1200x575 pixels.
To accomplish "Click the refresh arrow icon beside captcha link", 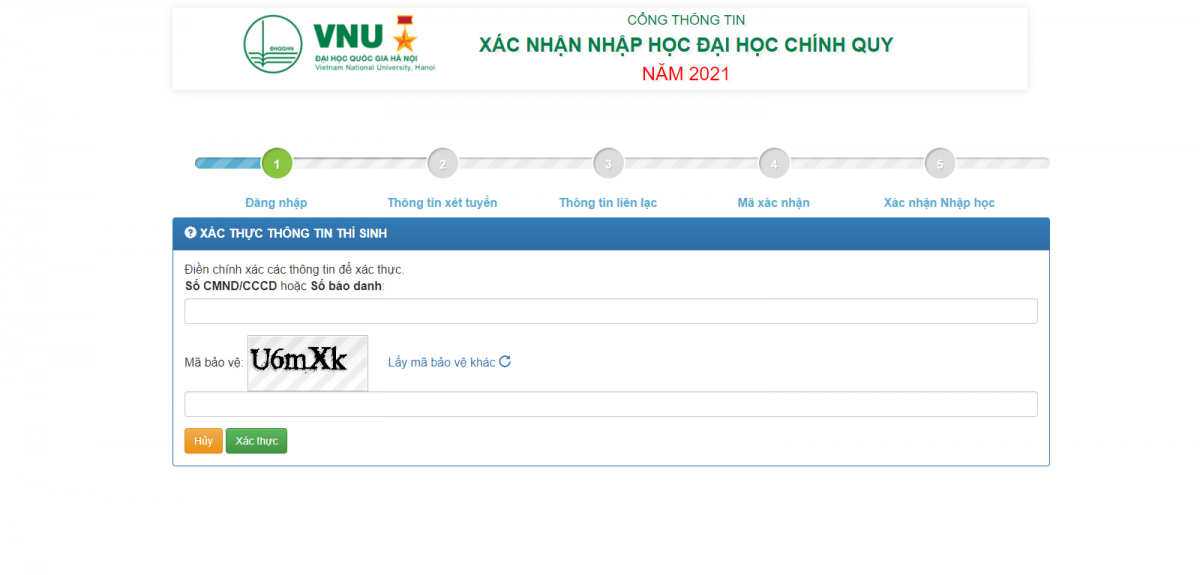I will pos(505,362).
